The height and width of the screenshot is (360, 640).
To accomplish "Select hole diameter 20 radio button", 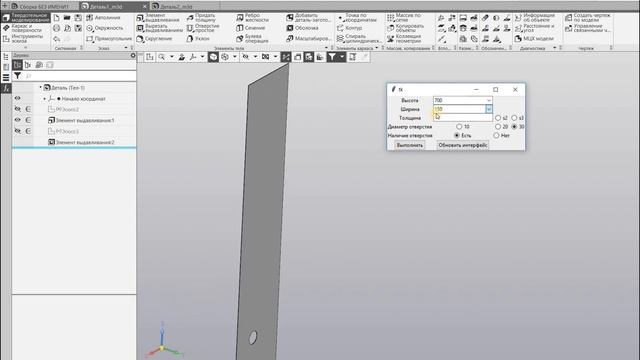I will click(498, 127).
